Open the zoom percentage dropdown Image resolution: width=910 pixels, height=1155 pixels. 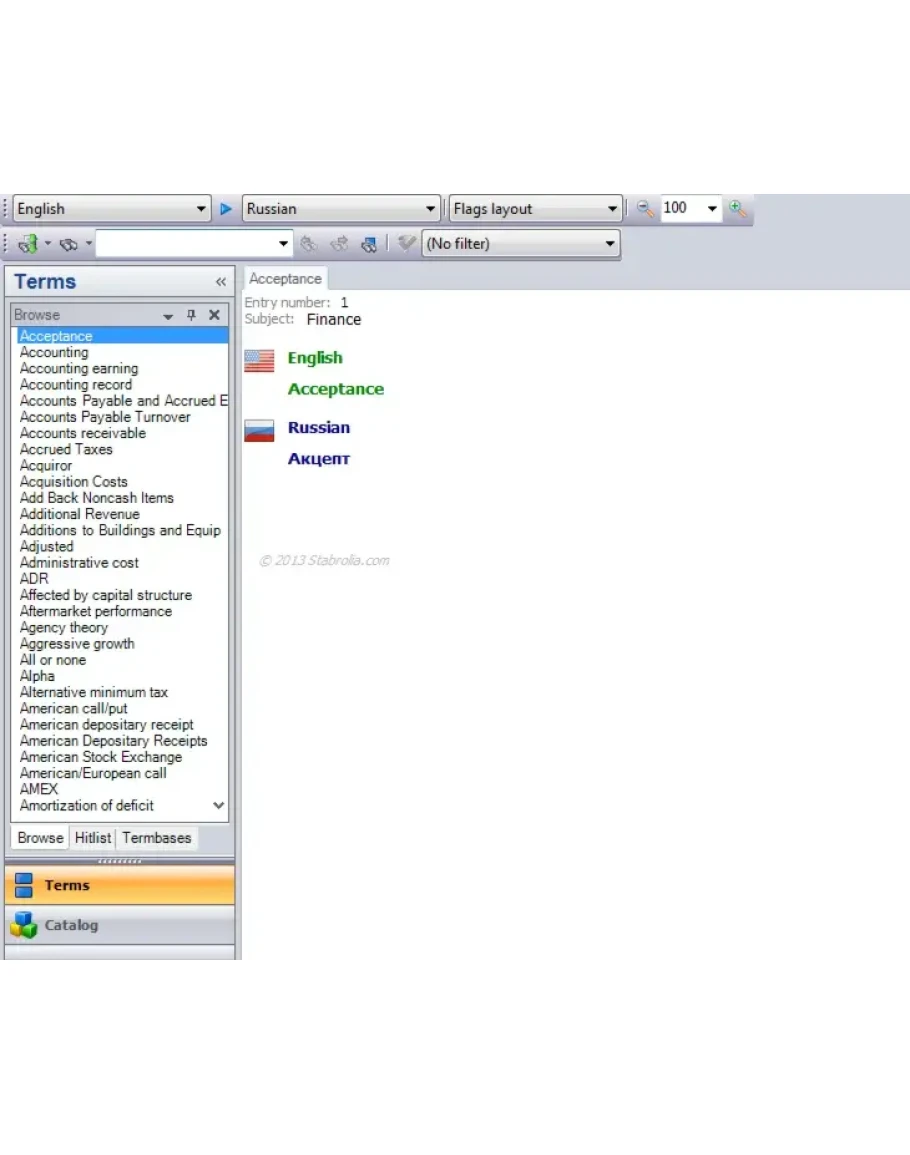(x=712, y=209)
